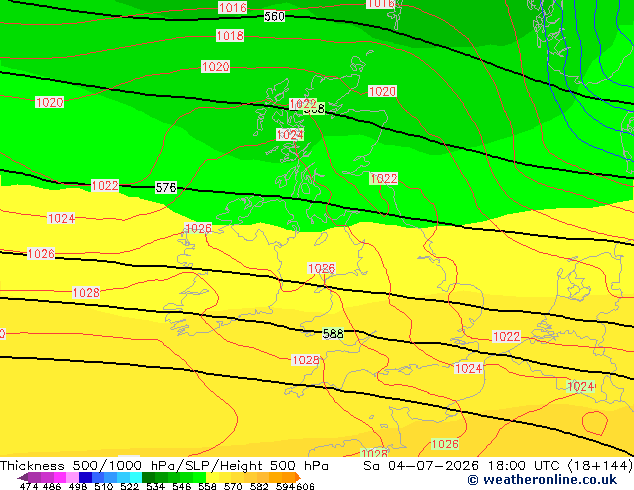
Task: Pick the dark blue legend swatch
Action: click(x=85, y=477)
